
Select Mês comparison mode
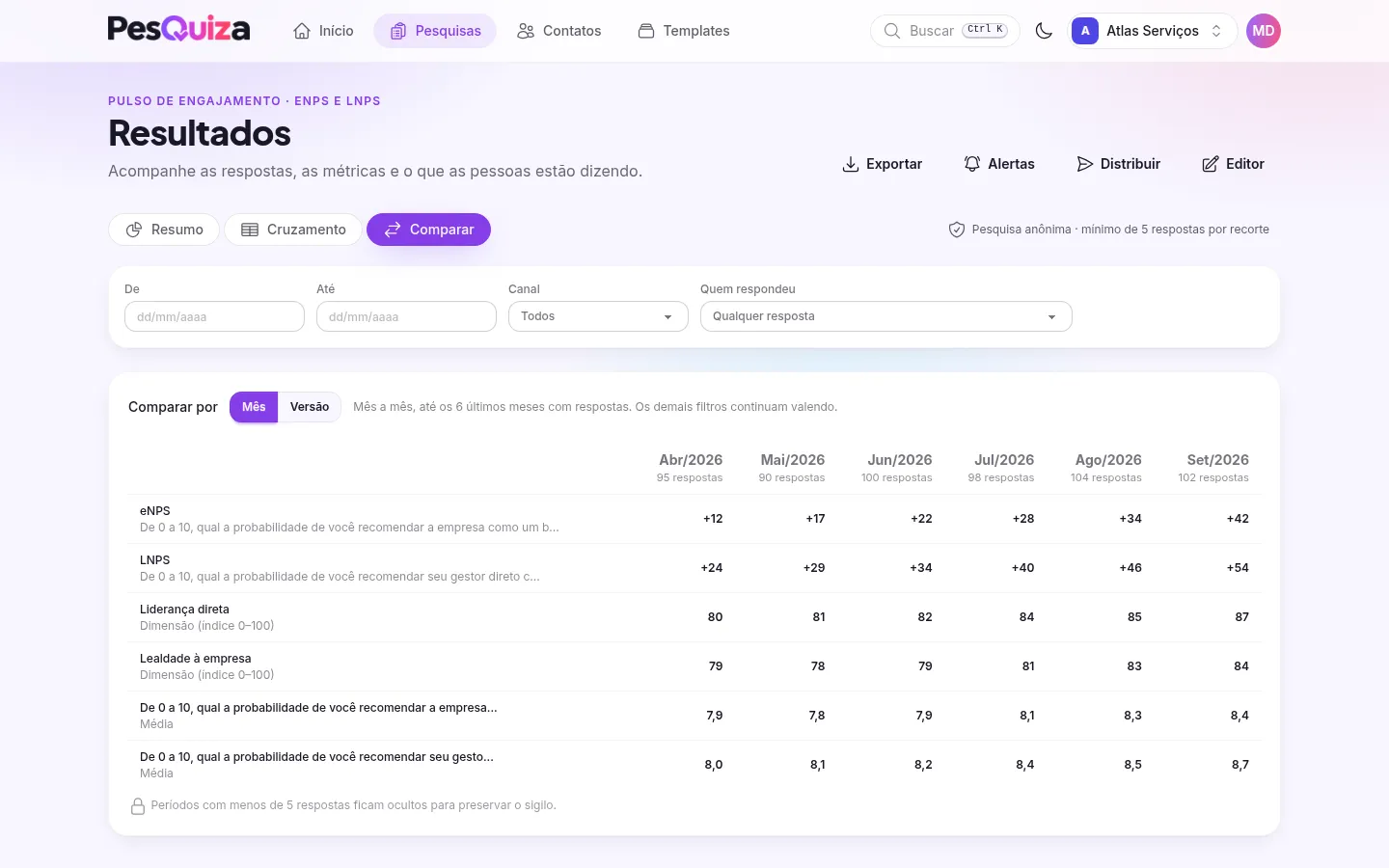(254, 407)
